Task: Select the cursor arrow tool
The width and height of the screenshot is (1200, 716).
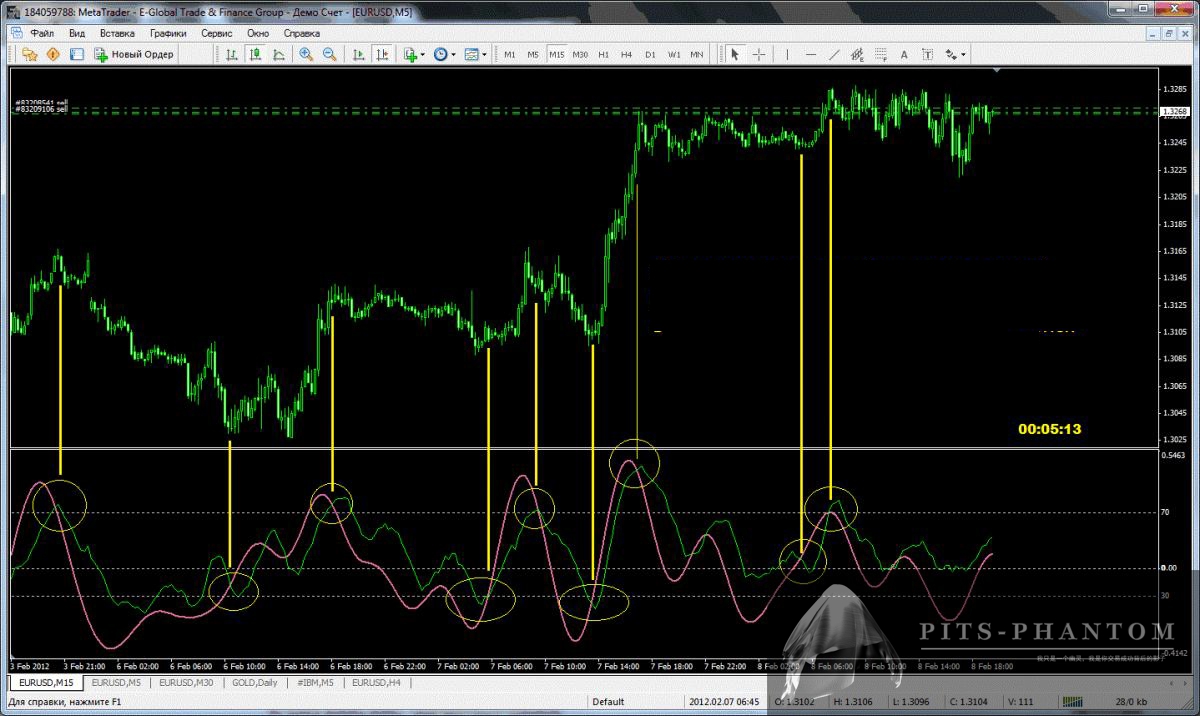Action: coord(735,54)
